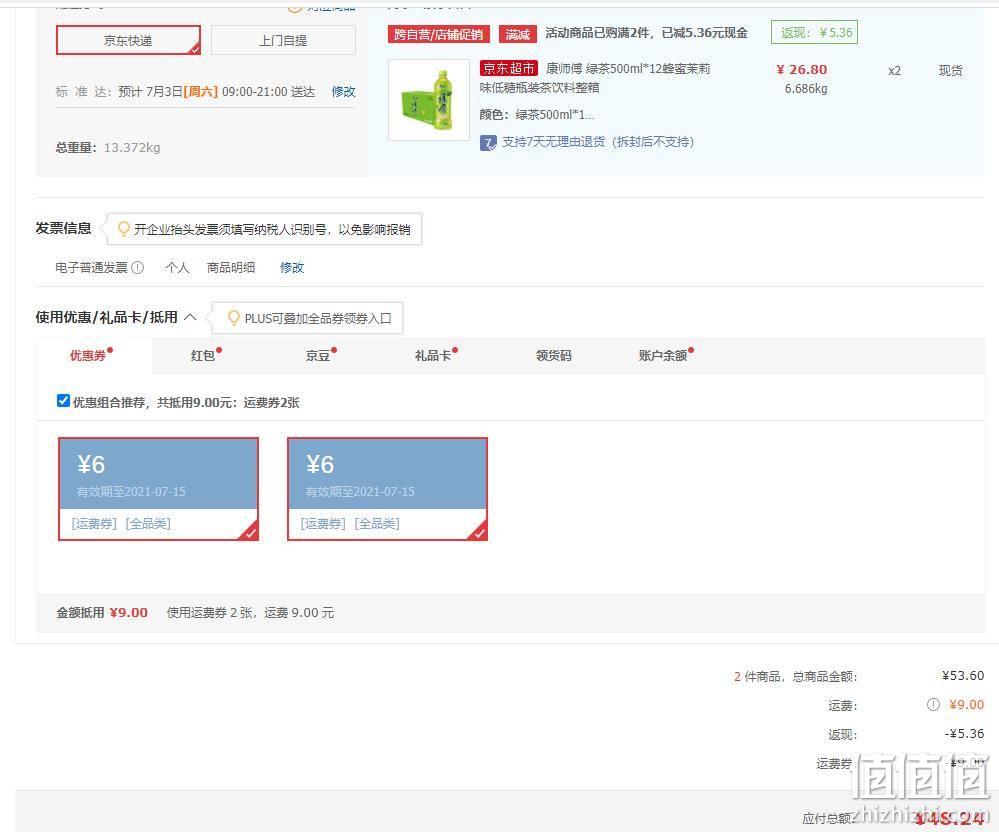
Task: Click the product price ¥ 26.80
Action: tap(801, 69)
